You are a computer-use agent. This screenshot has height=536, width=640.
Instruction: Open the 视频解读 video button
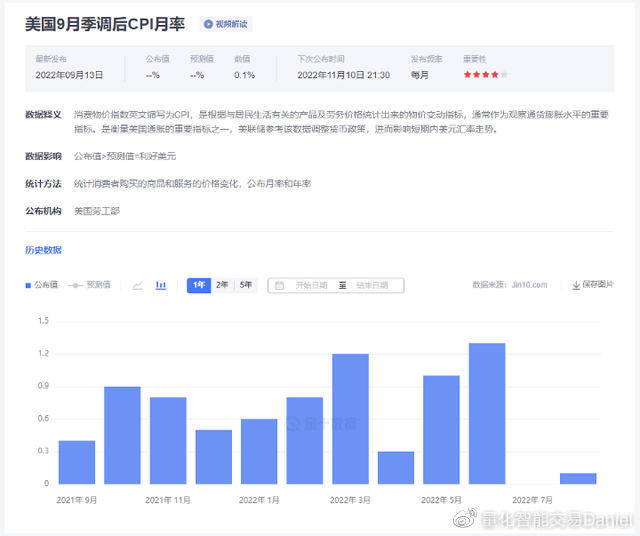[x=226, y=24]
